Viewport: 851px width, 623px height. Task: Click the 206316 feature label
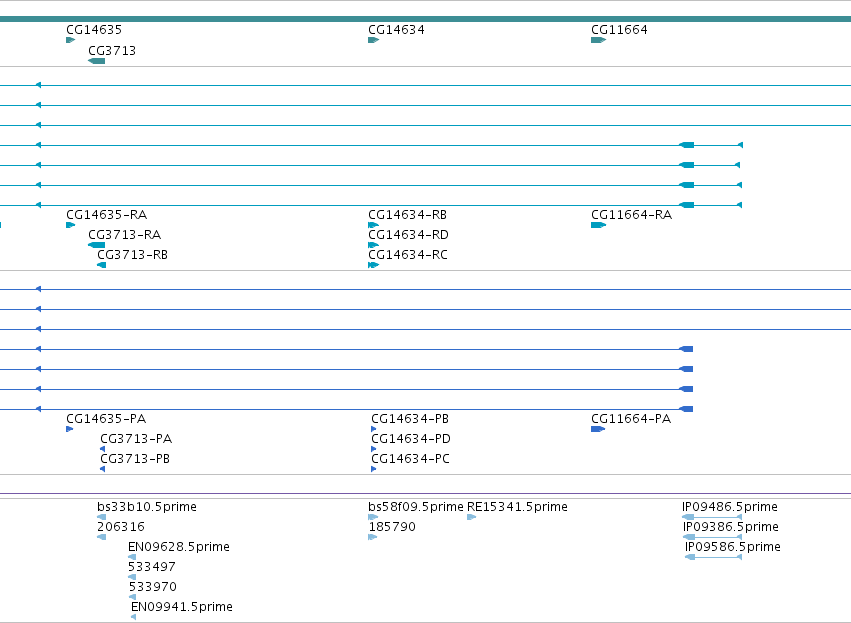(x=121, y=527)
